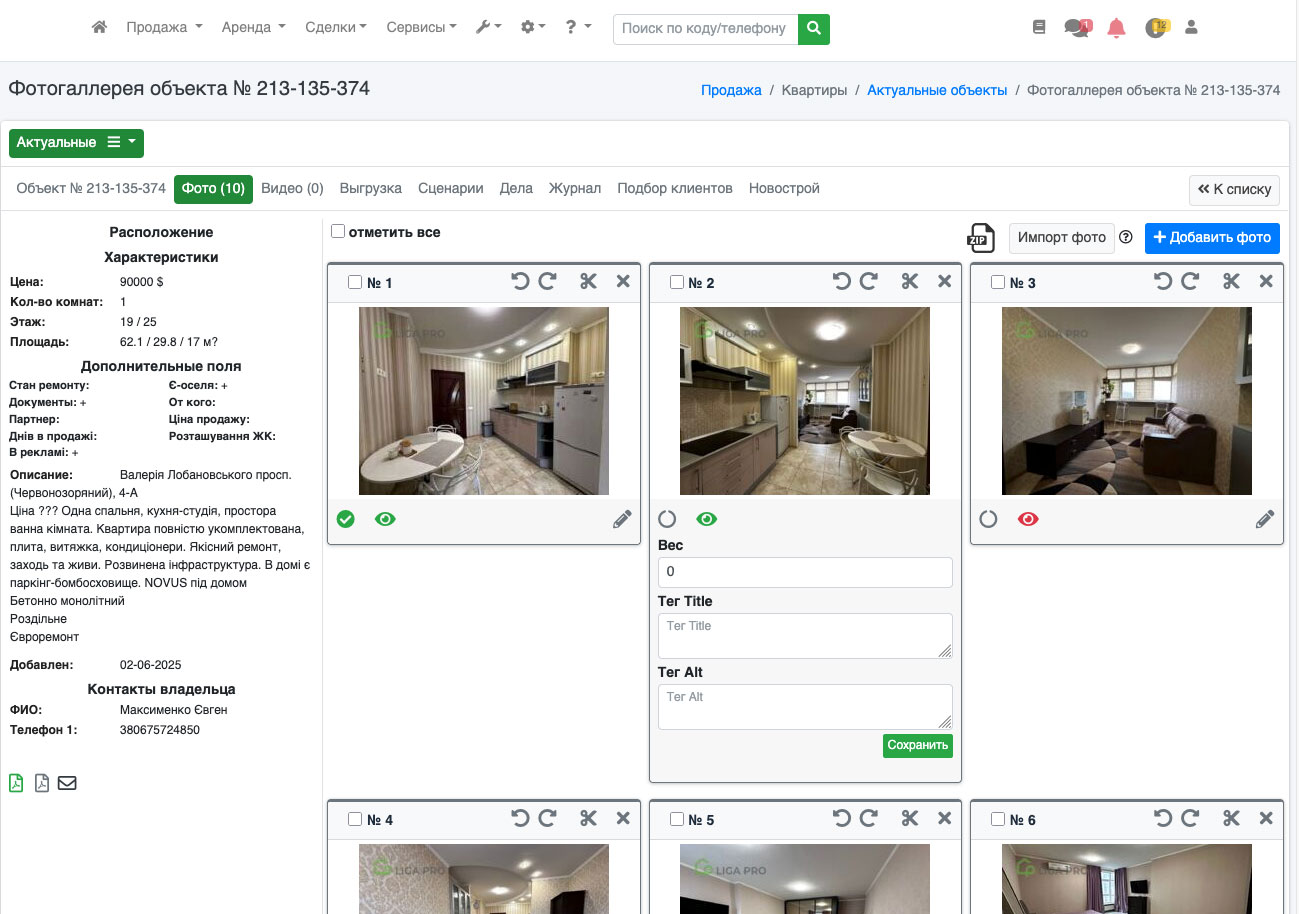This screenshot has height=914, width=1299.
Task: Open the 'Продажа' dropdown menu
Action: (164, 28)
